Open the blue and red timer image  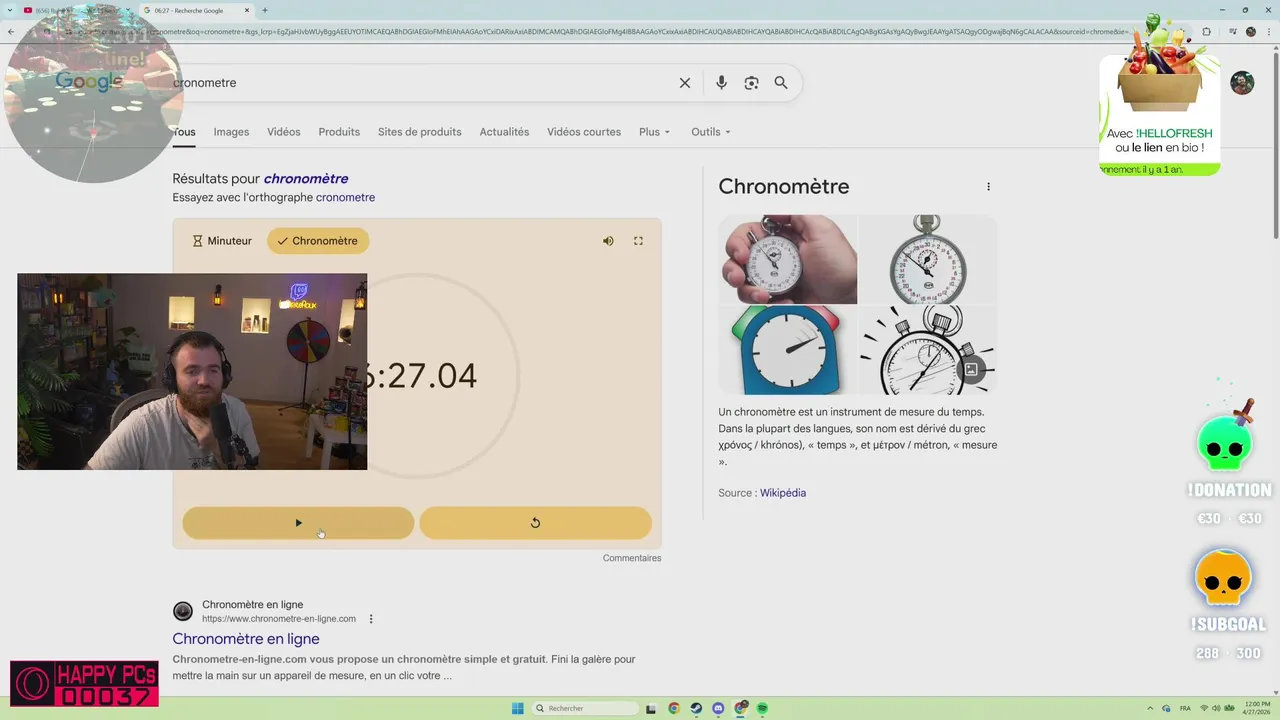(788, 350)
